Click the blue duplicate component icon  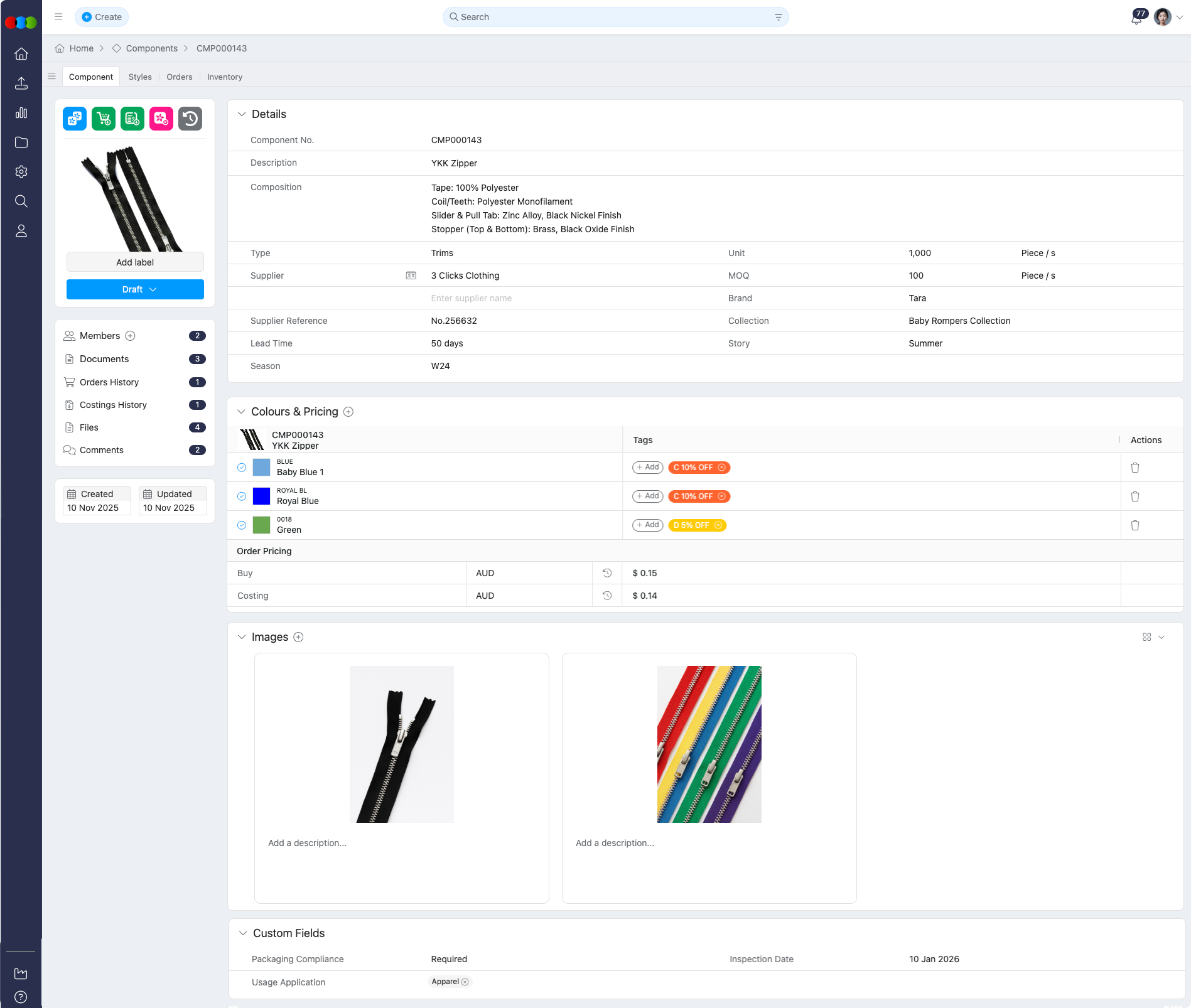[x=74, y=119]
